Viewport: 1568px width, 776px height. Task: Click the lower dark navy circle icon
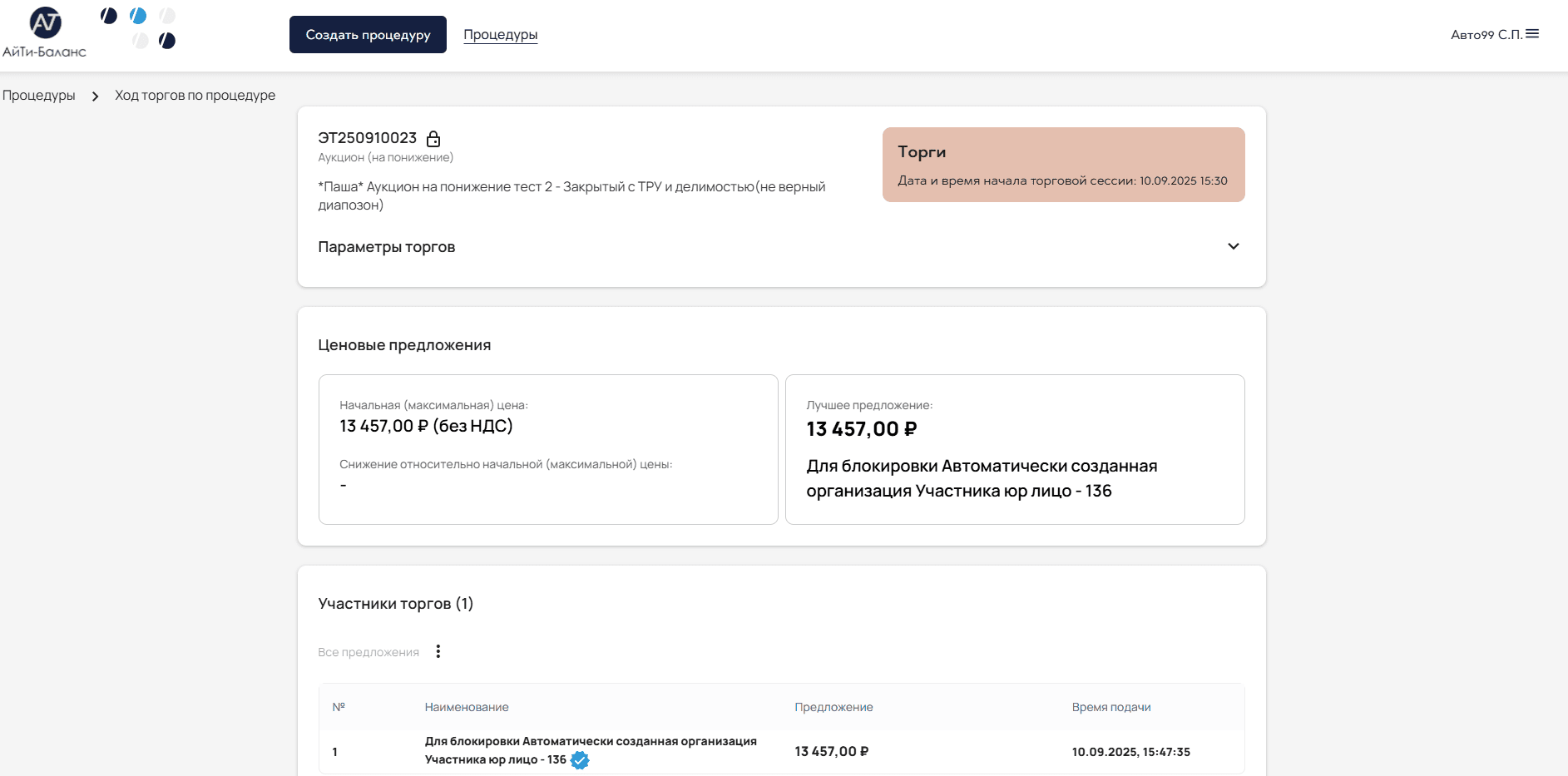click(167, 41)
